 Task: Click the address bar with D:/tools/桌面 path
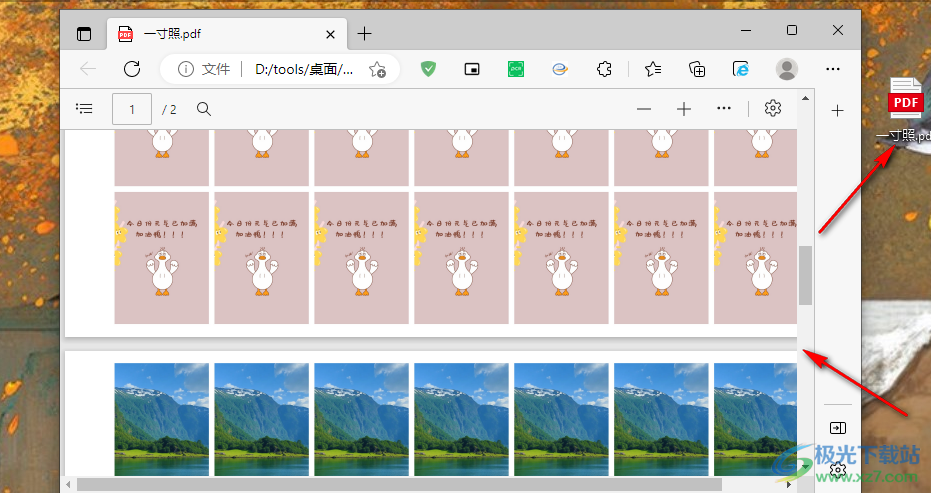[304, 69]
